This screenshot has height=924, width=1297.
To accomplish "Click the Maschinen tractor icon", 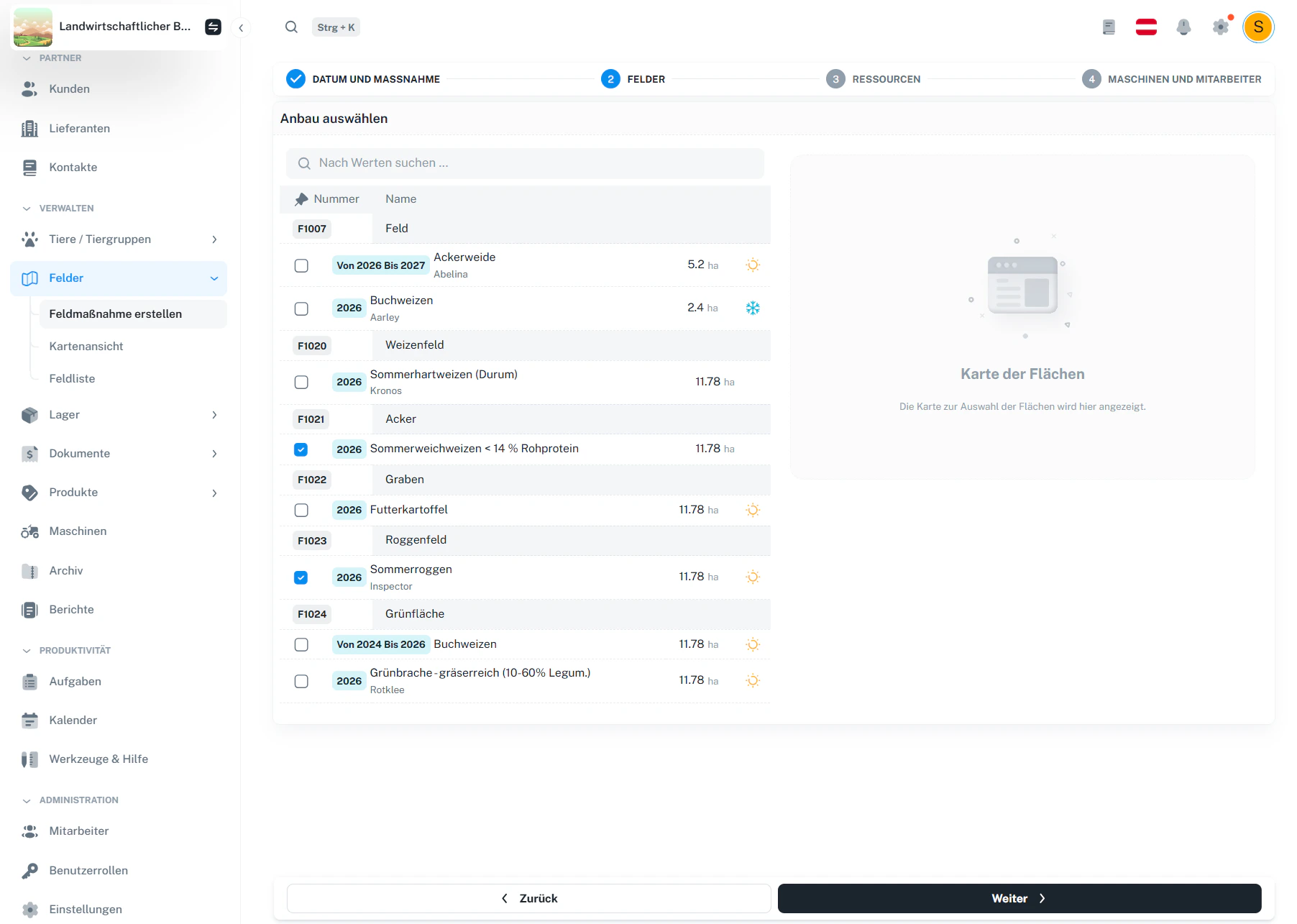I will (x=29, y=531).
